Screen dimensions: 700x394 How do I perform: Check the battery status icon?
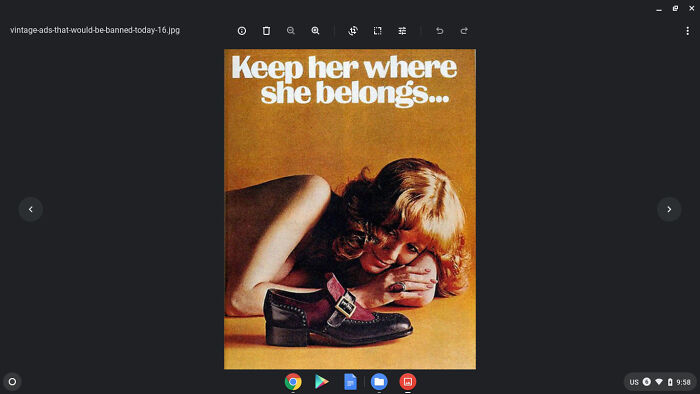pyautogui.click(x=670, y=382)
